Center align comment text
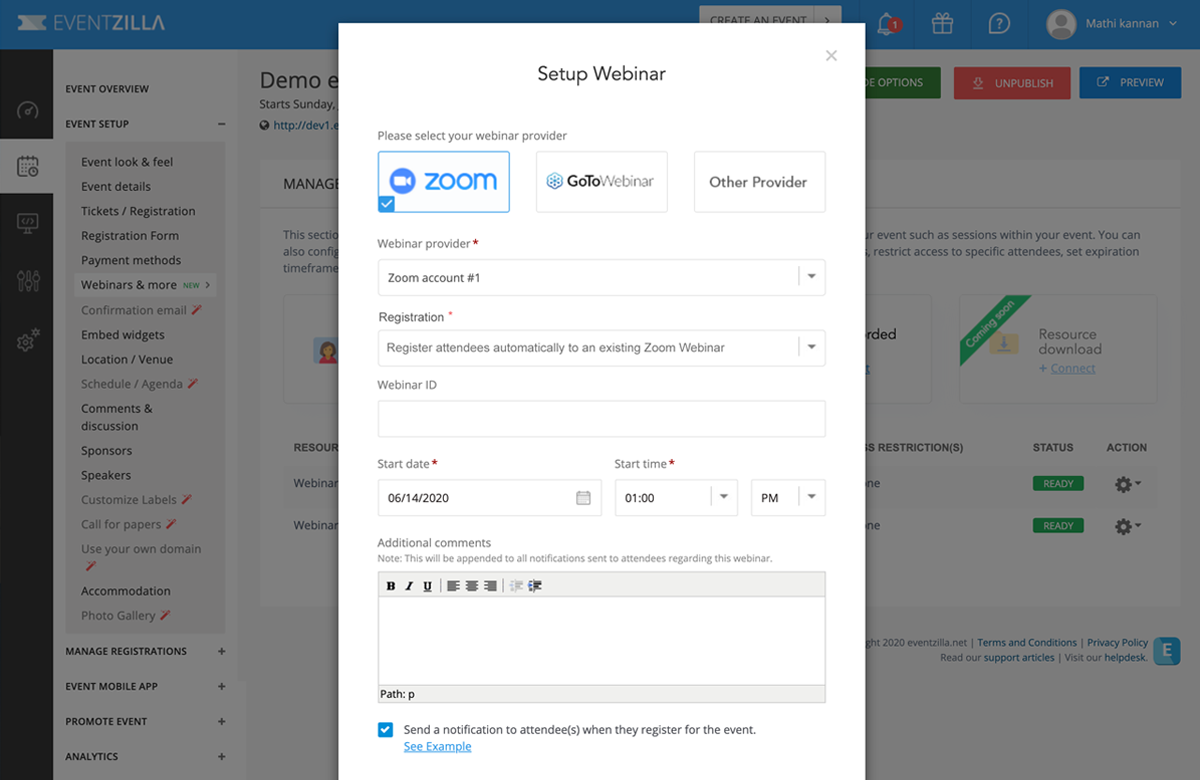This screenshot has width=1200, height=780. 471,586
